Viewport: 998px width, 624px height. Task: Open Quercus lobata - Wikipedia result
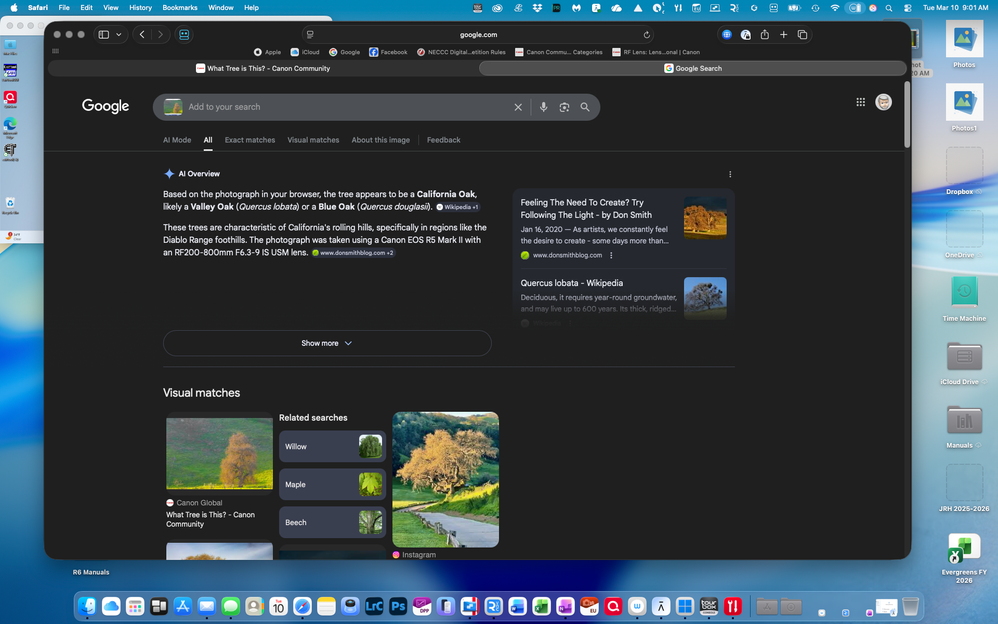(572, 283)
